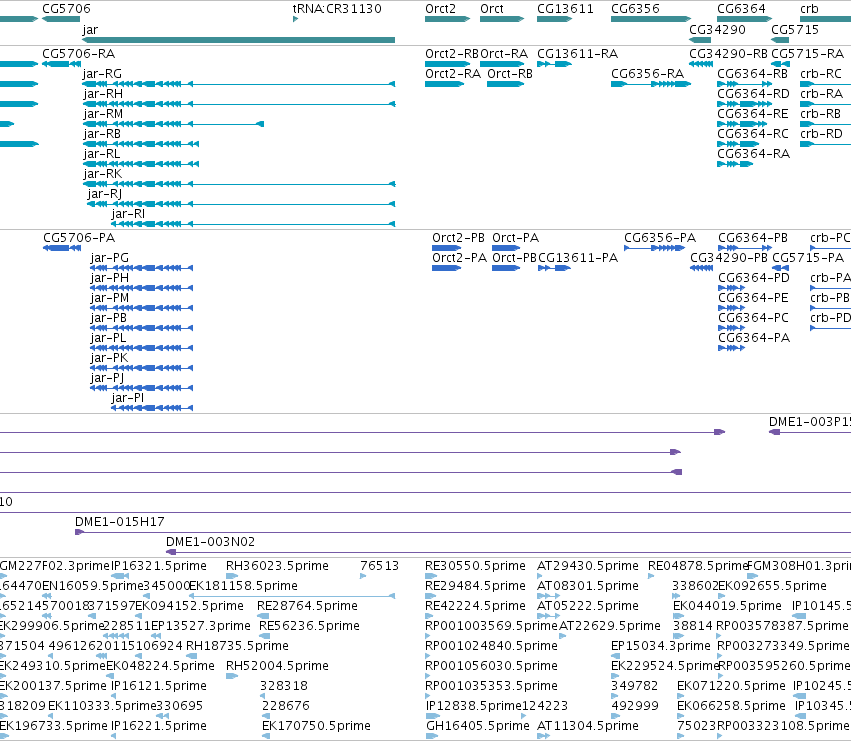Select the CG13611-RA transcript label
This screenshot has height=741, width=851.
(577, 54)
